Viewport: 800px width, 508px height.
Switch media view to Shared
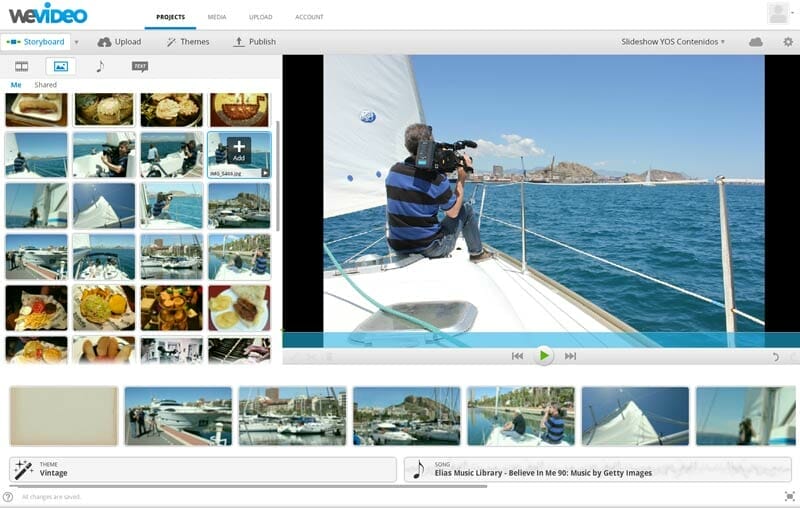[x=46, y=85]
